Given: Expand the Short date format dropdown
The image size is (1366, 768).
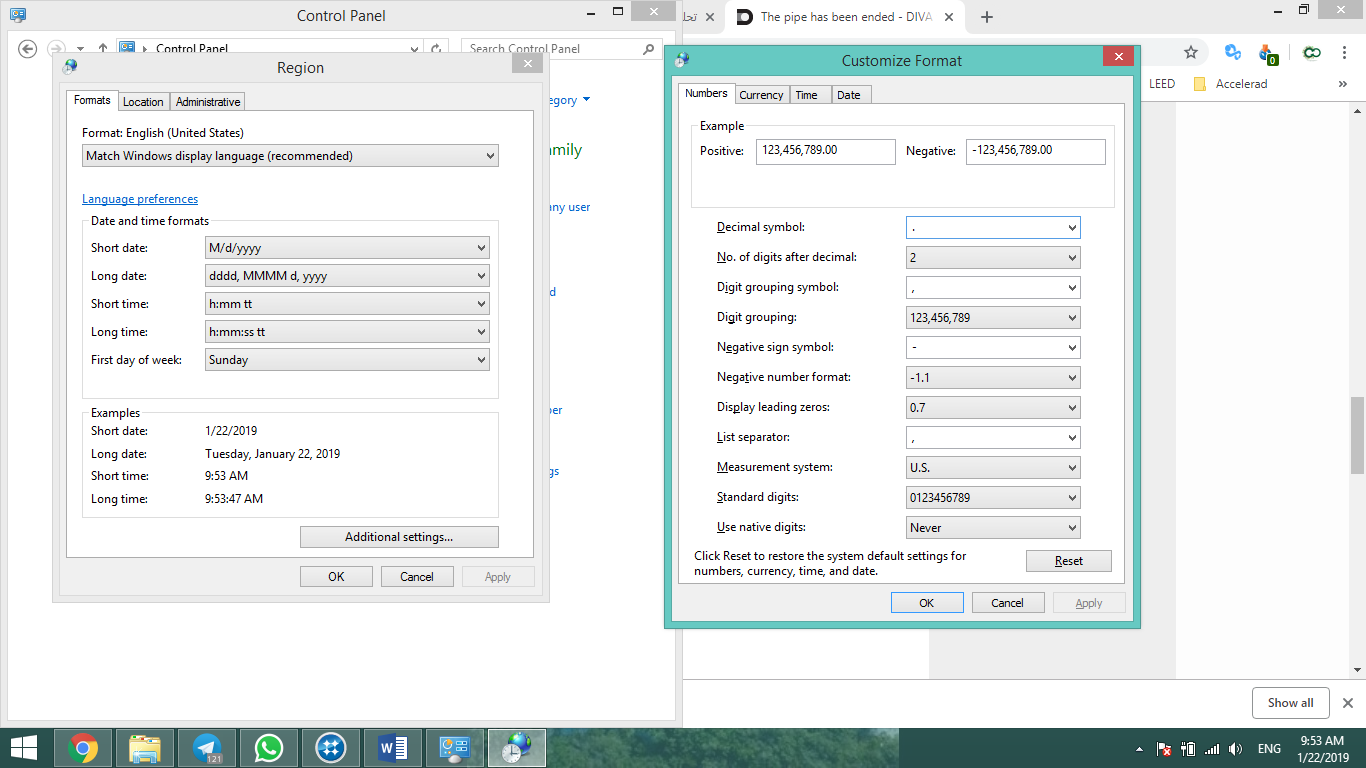Looking at the screenshot, I should coord(347,248).
